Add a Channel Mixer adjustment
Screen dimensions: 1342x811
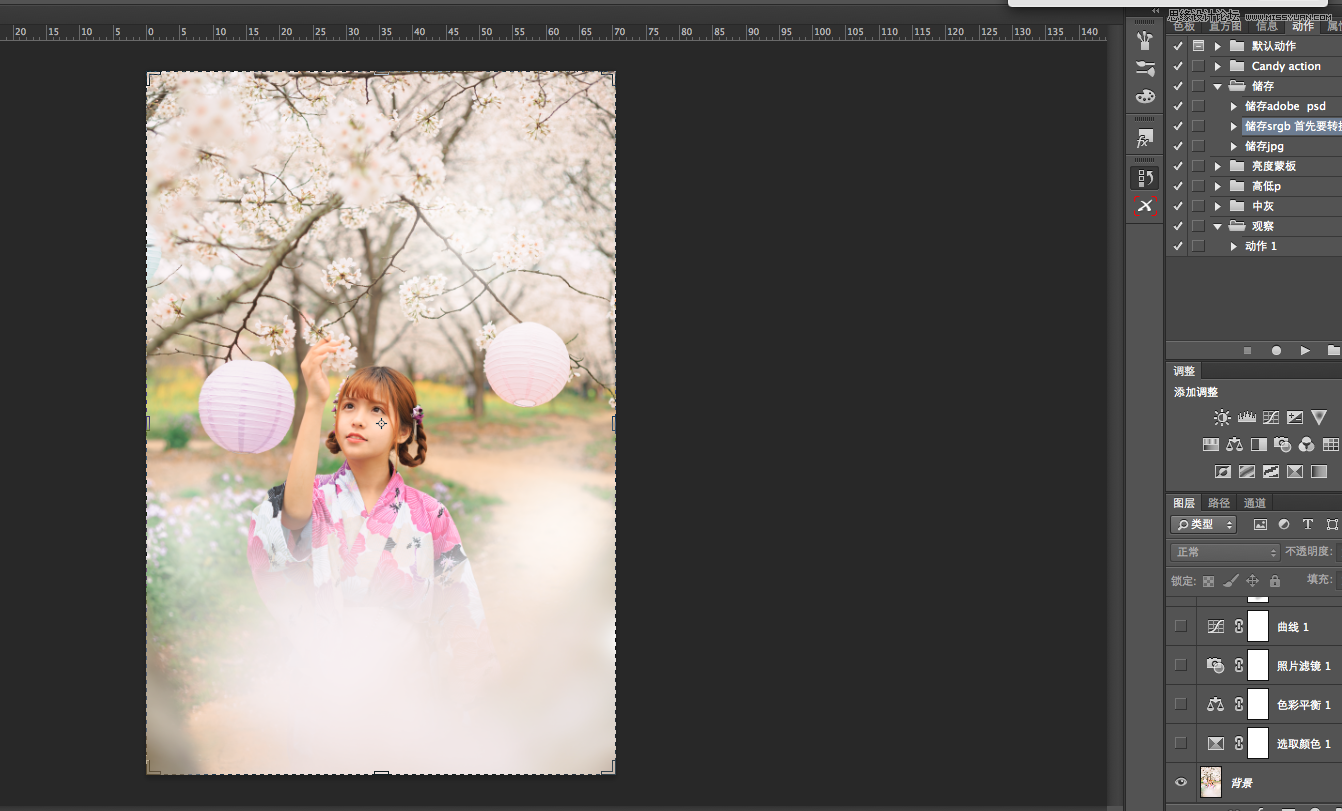coord(1307,444)
